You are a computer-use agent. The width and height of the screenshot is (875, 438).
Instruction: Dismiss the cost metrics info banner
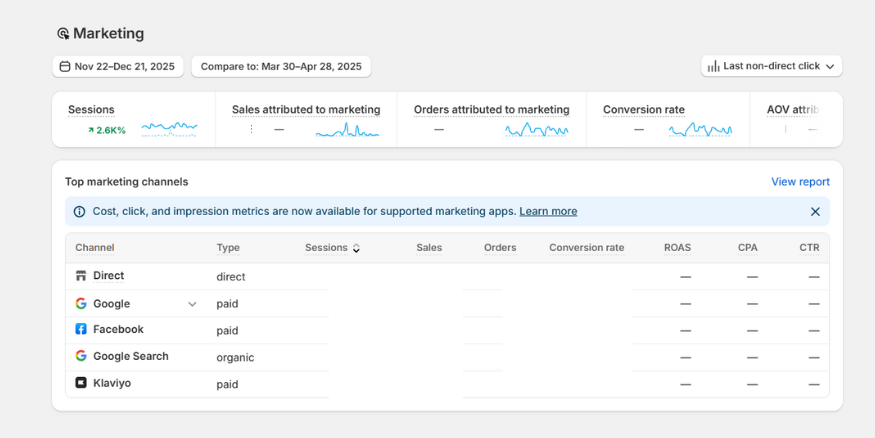(815, 211)
